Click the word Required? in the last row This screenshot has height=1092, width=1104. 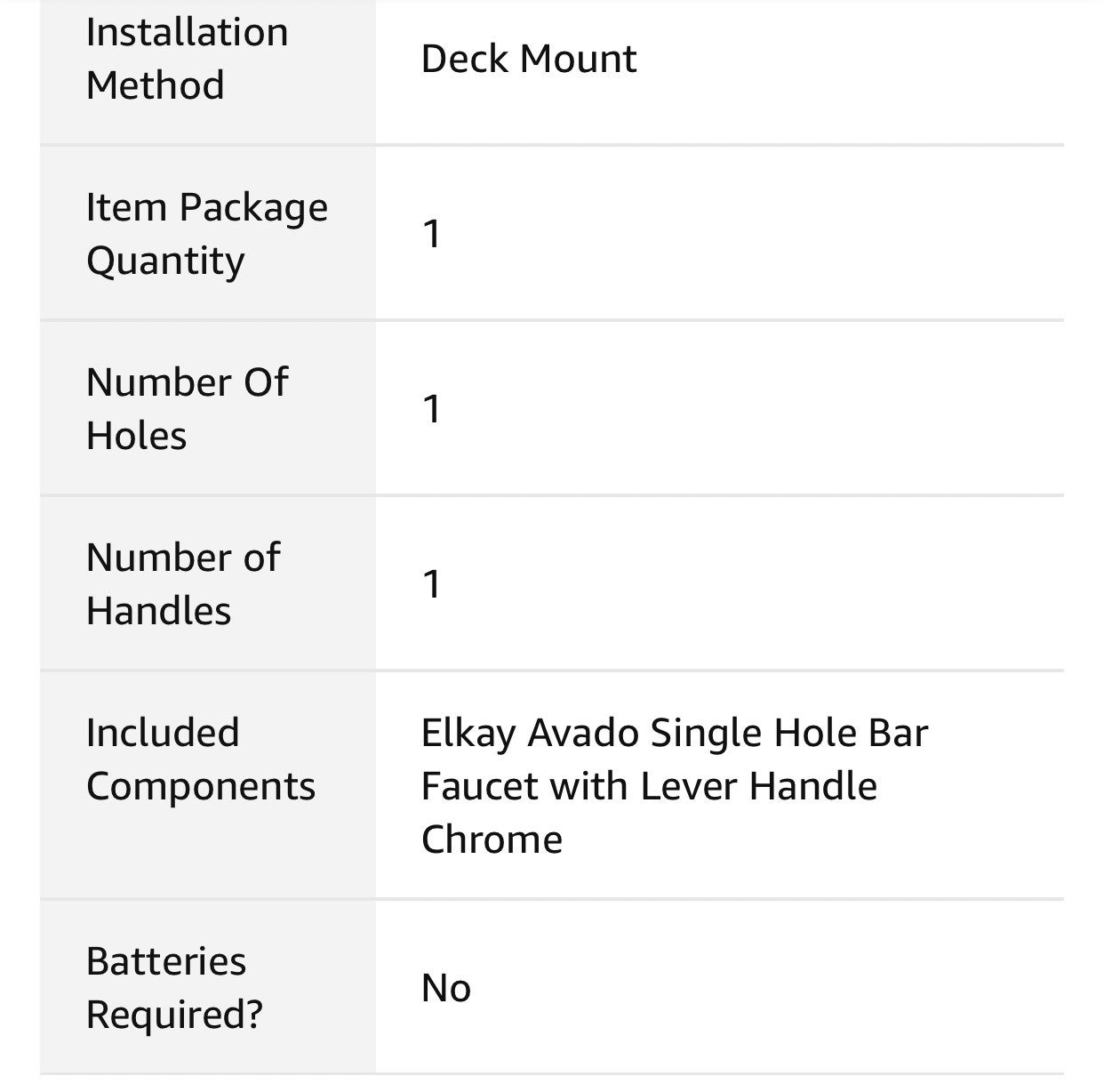[175, 1015]
